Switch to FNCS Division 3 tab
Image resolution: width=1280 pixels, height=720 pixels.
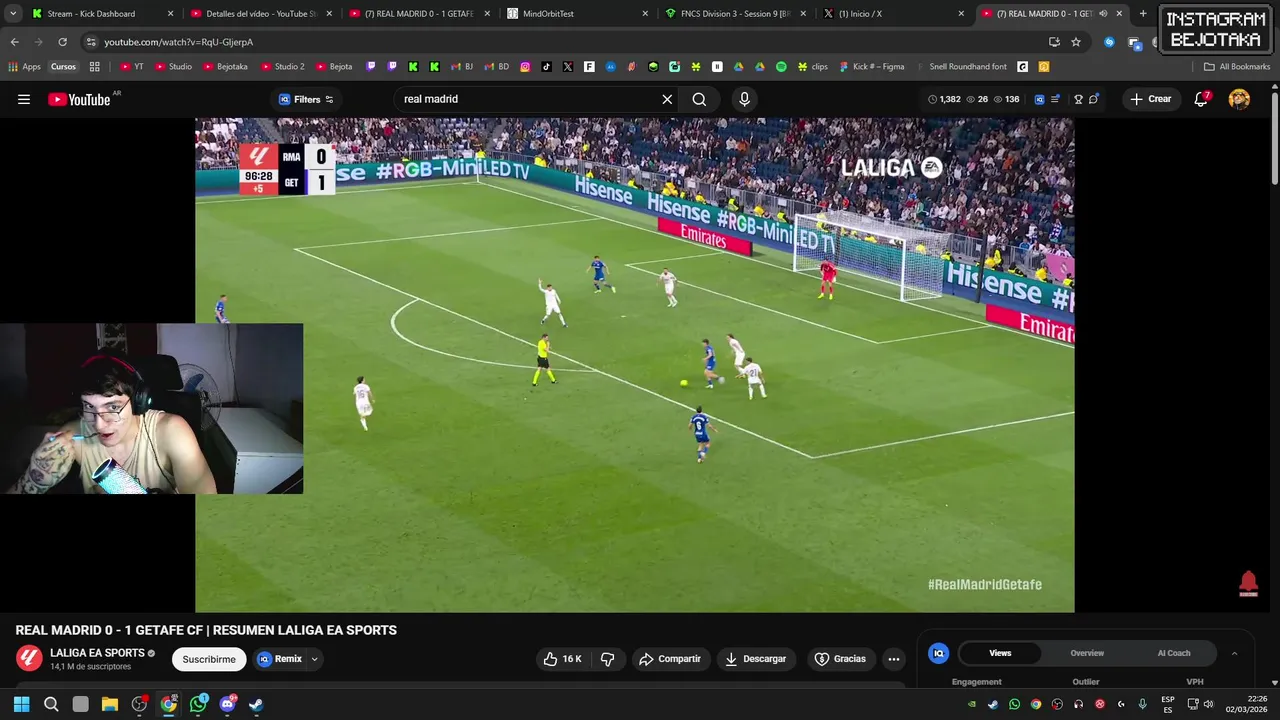pyautogui.click(x=734, y=14)
